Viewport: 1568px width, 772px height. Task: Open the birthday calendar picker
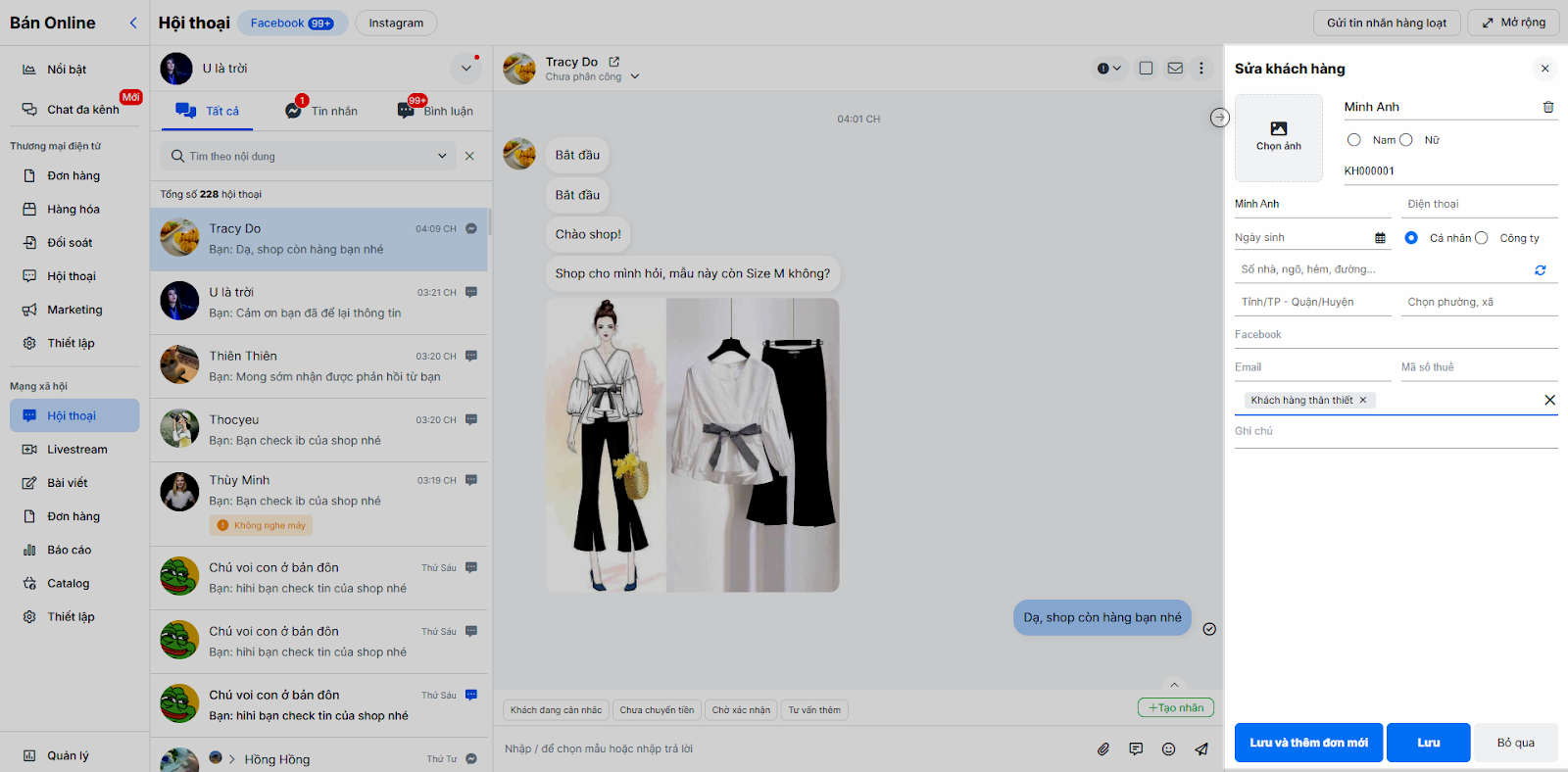[1380, 238]
